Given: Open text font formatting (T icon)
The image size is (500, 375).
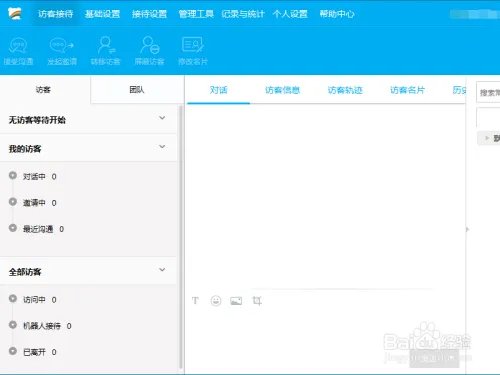Looking at the screenshot, I should click(195, 301).
